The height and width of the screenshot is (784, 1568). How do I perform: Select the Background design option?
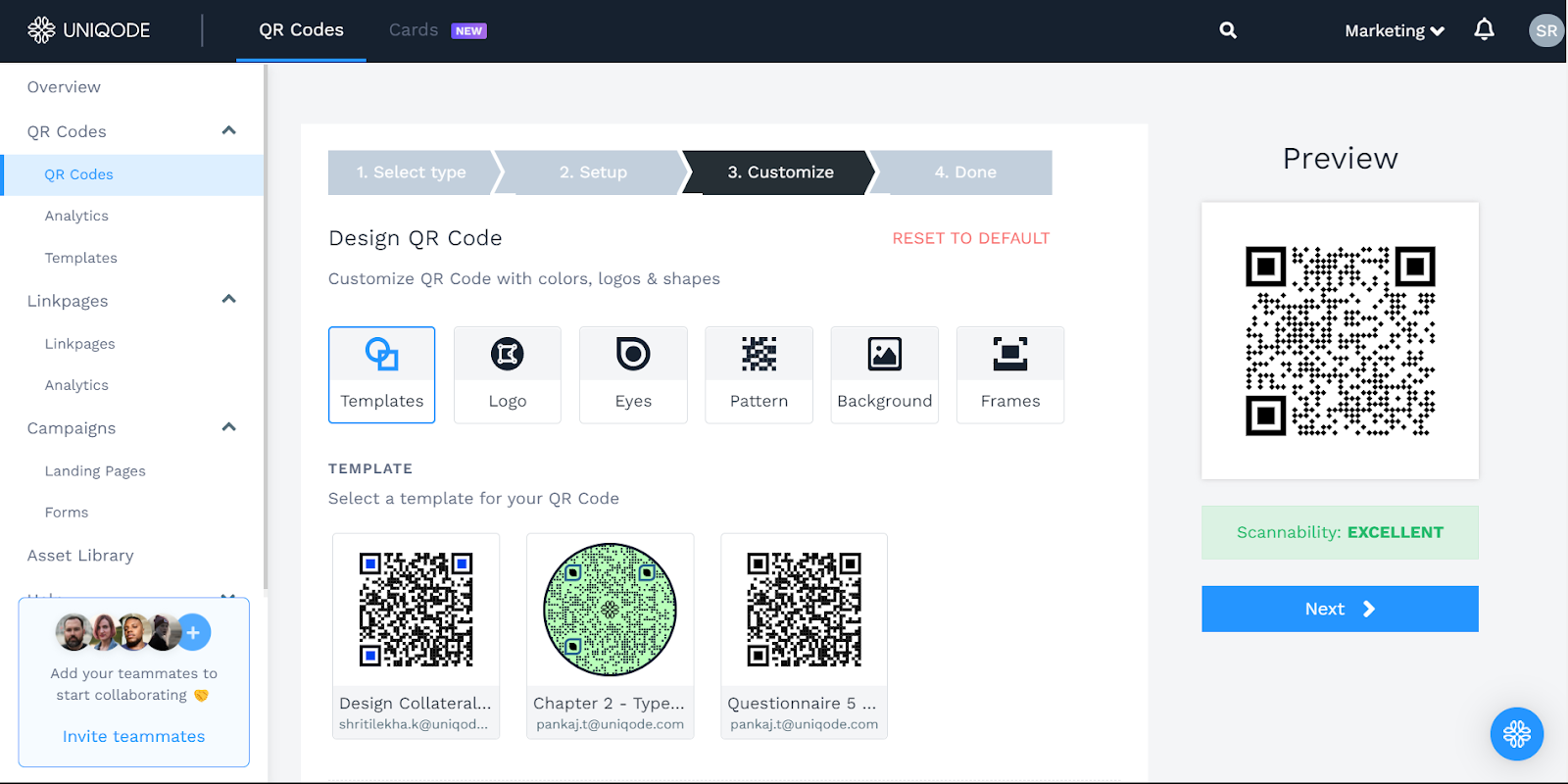tap(884, 374)
